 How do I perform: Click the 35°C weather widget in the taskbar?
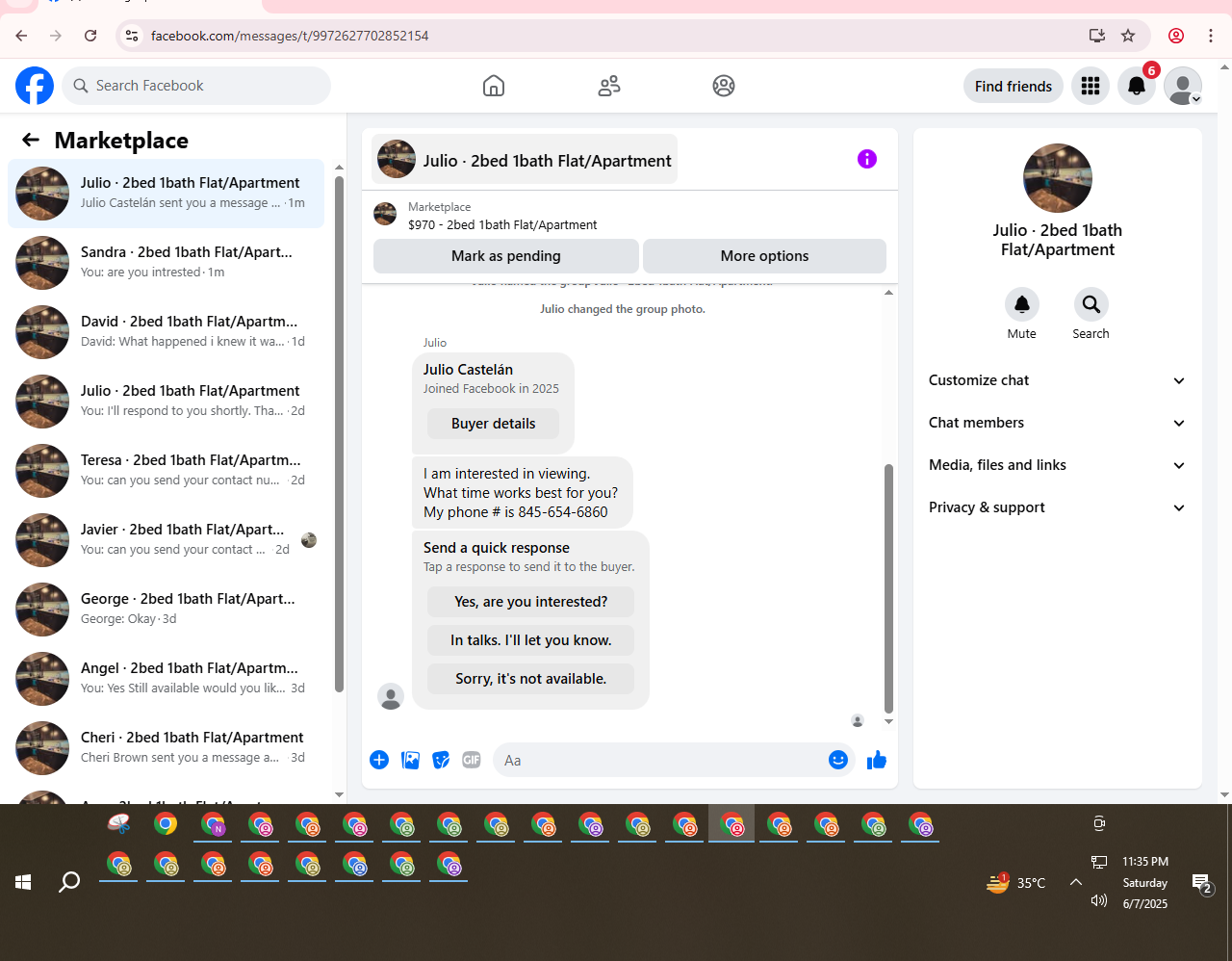click(1016, 882)
